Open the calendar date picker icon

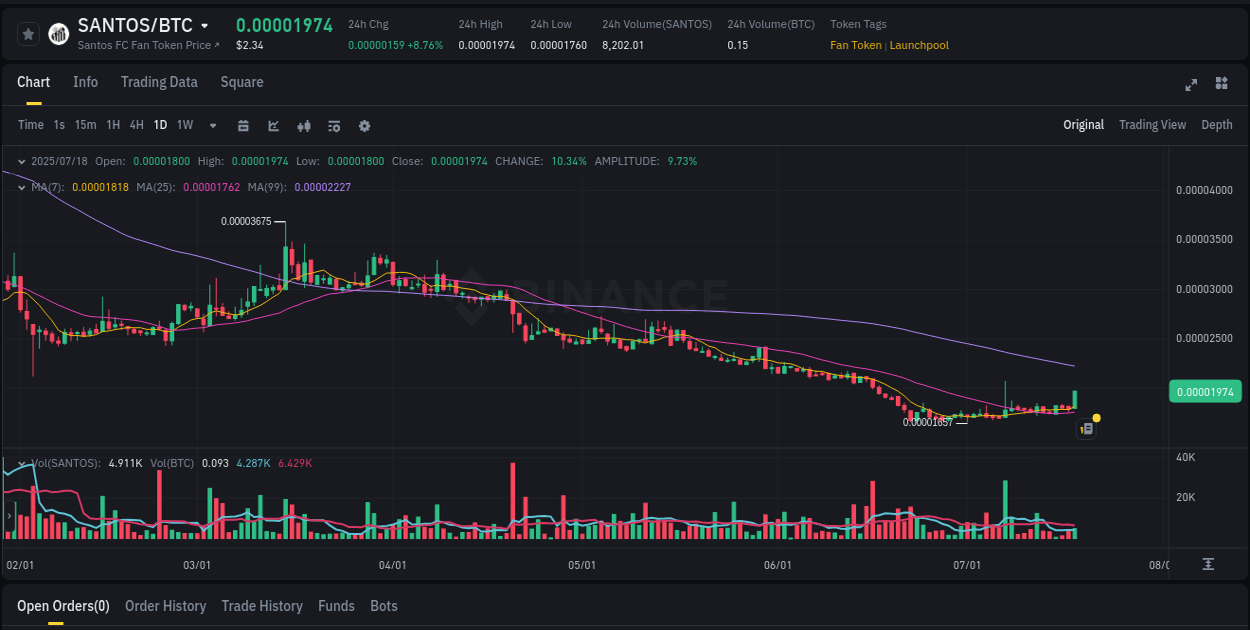243,126
